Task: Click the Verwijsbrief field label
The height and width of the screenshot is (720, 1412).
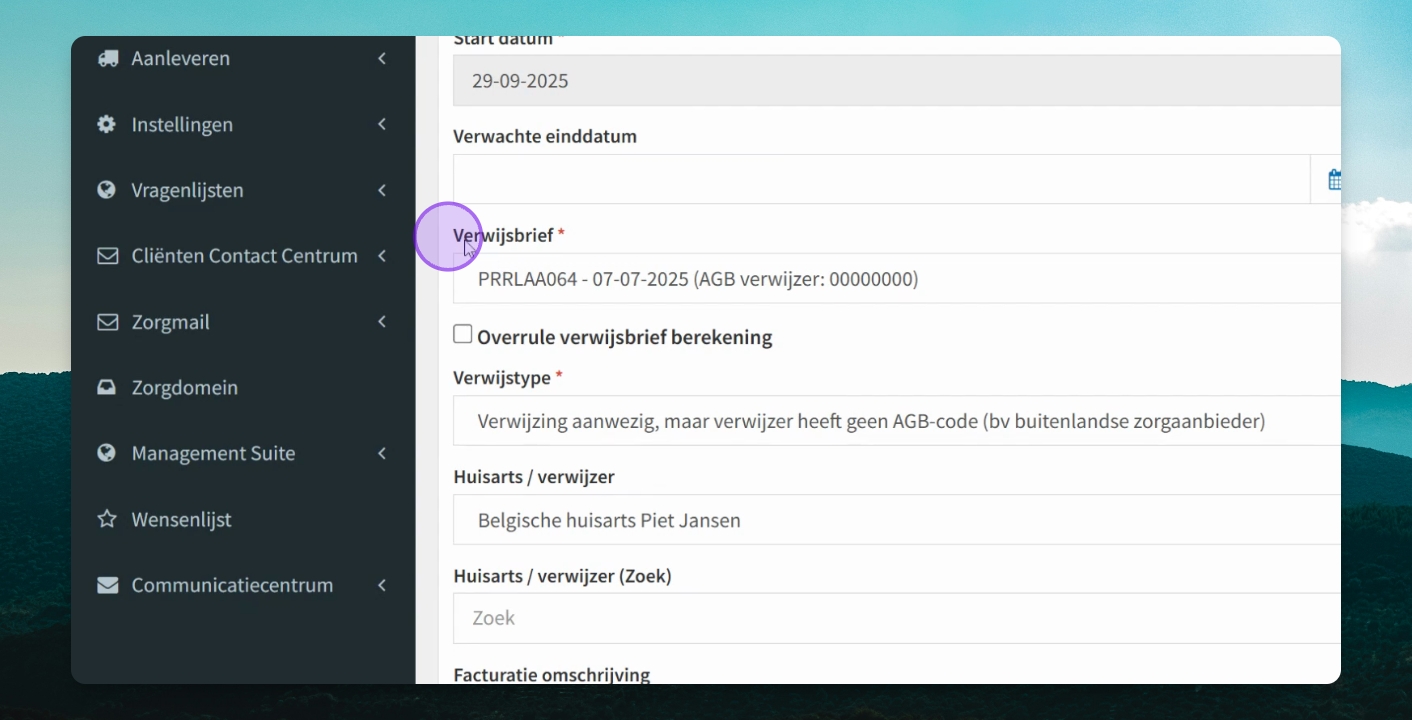Action: [503, 236]
